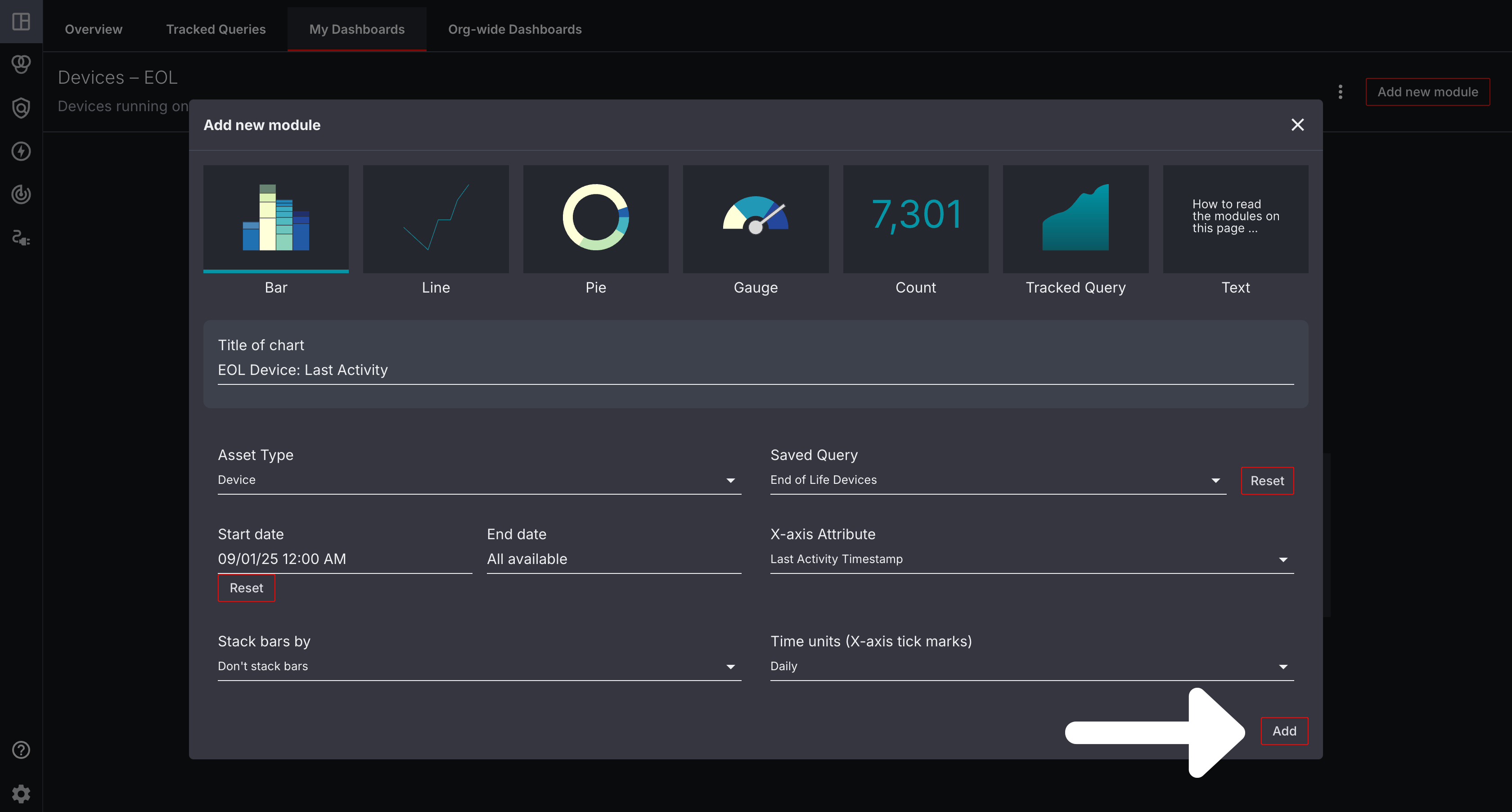Screen dimensions: 1512x812
Task: Select the Bar chart module type
Action: click(276, 218)
